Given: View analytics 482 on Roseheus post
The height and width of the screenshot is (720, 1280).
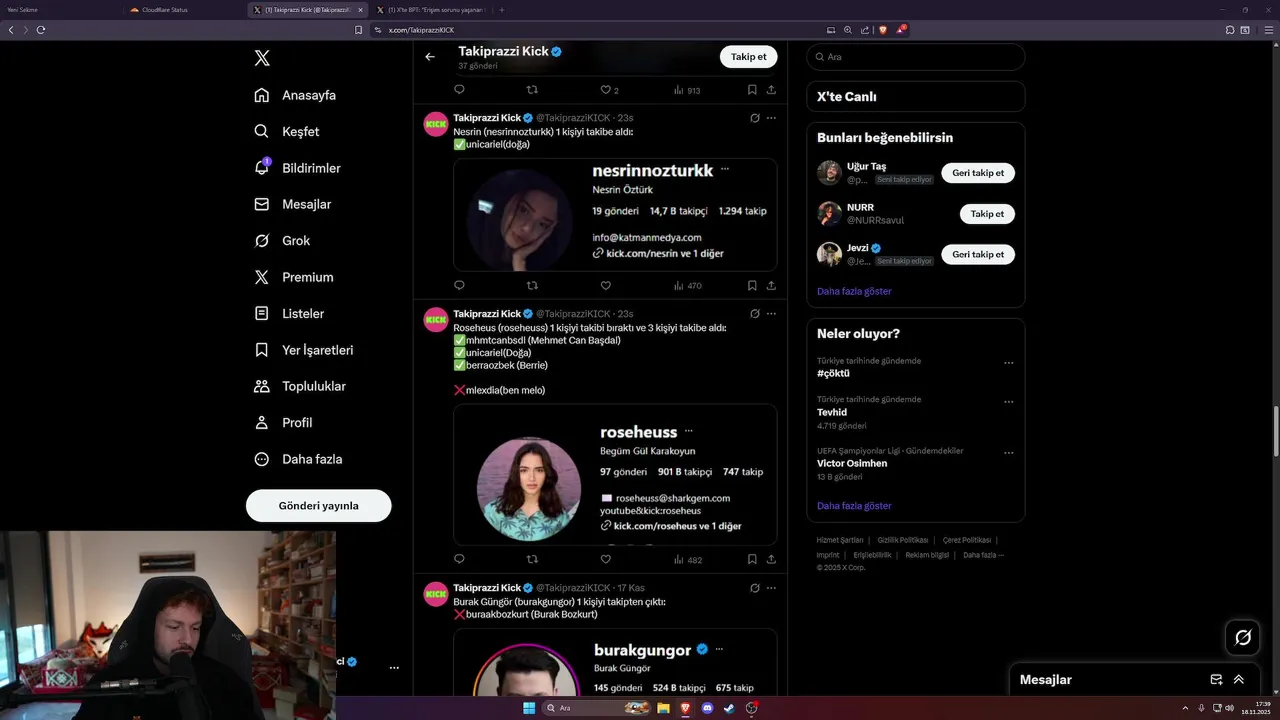Looking at the screenshot, I should pos(687,560).
